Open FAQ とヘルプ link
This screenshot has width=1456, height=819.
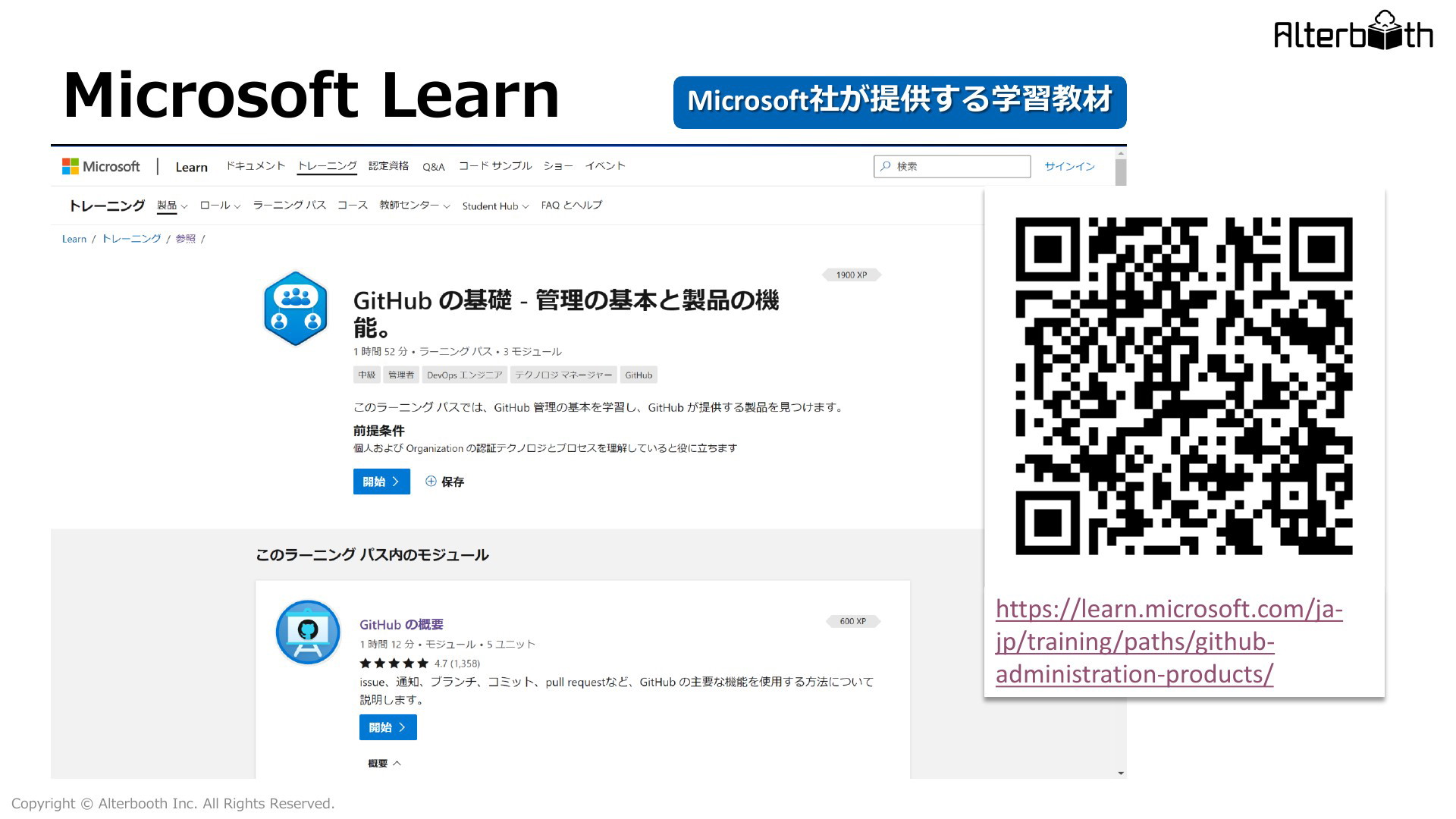click(x=572, y=205)
